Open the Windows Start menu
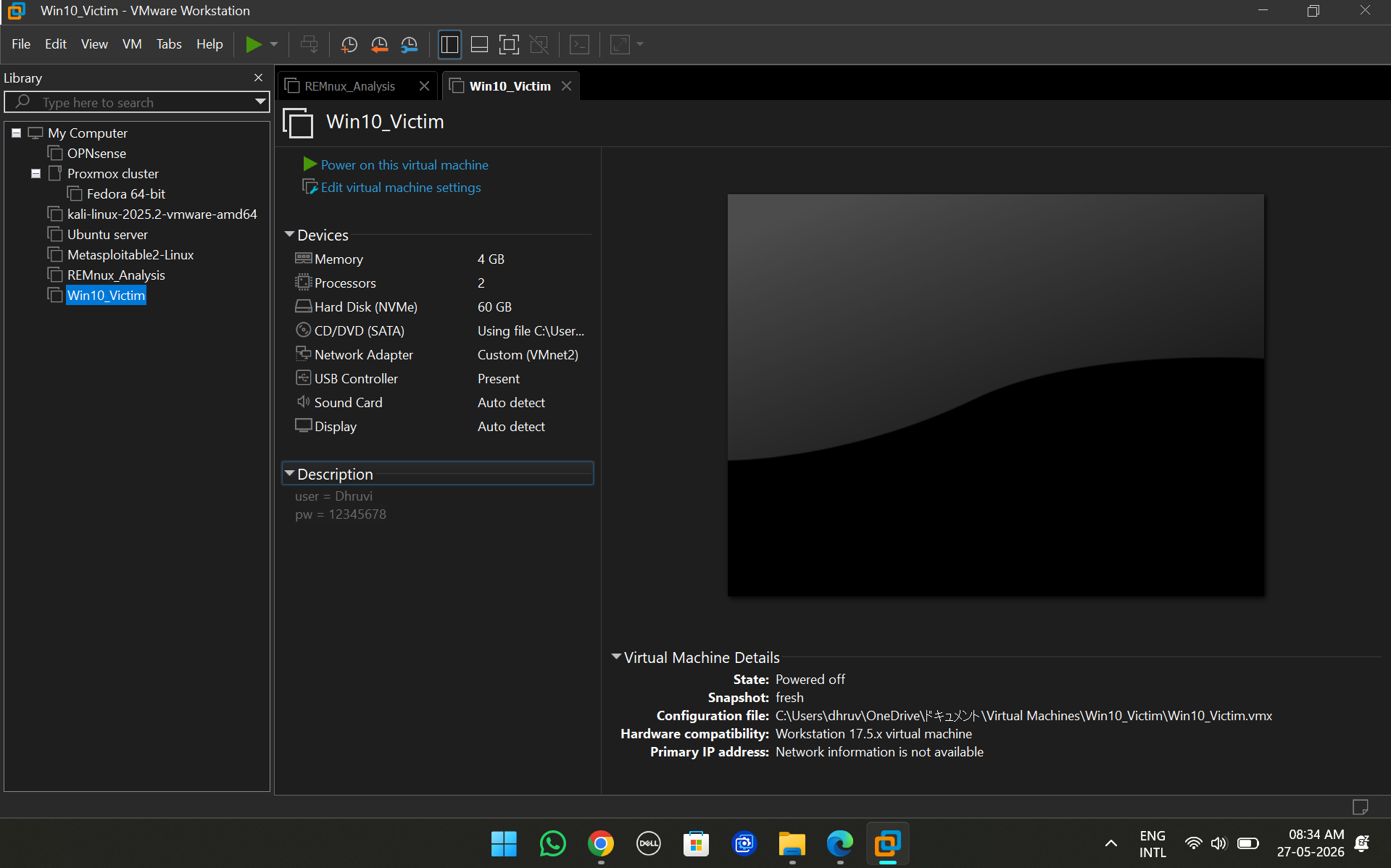 pyautogui.click(x=504, y=844)
